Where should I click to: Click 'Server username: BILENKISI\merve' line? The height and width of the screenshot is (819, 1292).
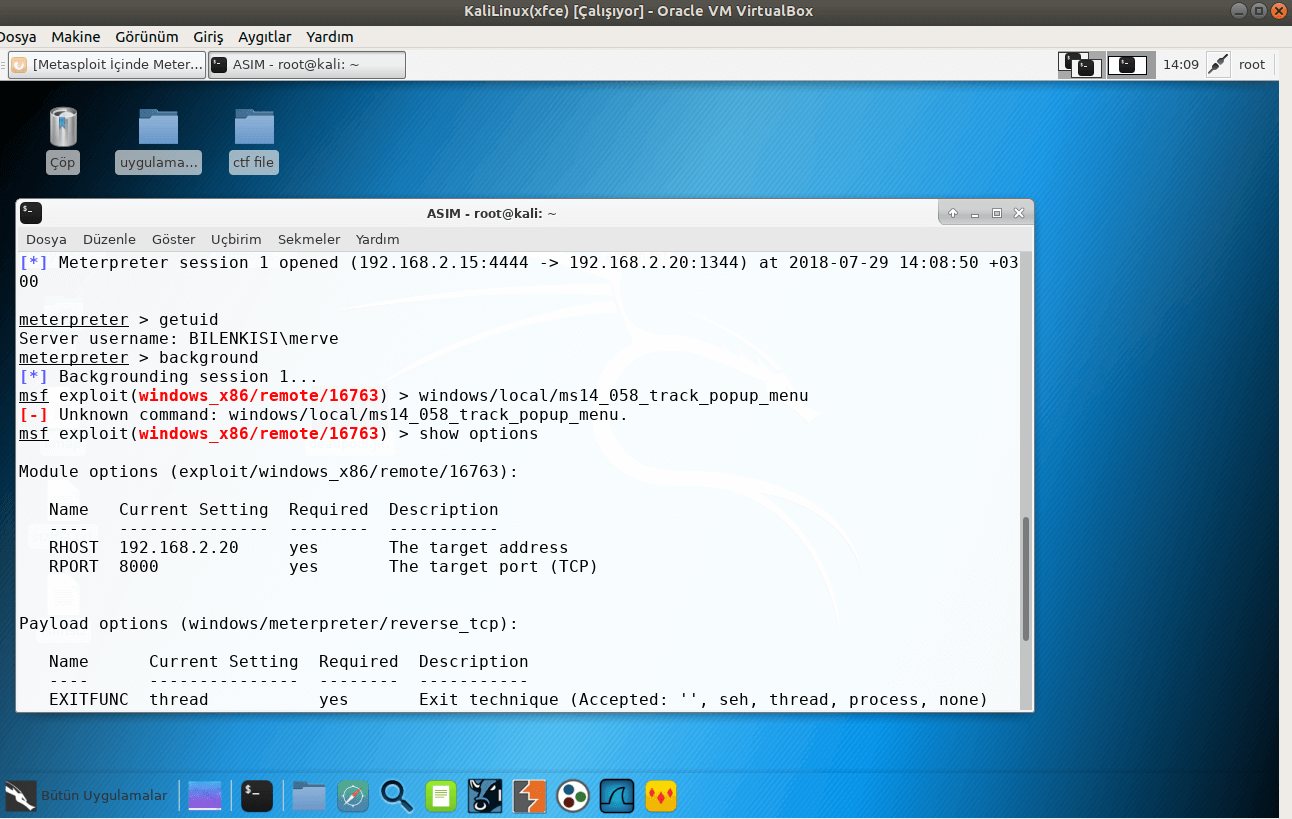tap(179, 339)
